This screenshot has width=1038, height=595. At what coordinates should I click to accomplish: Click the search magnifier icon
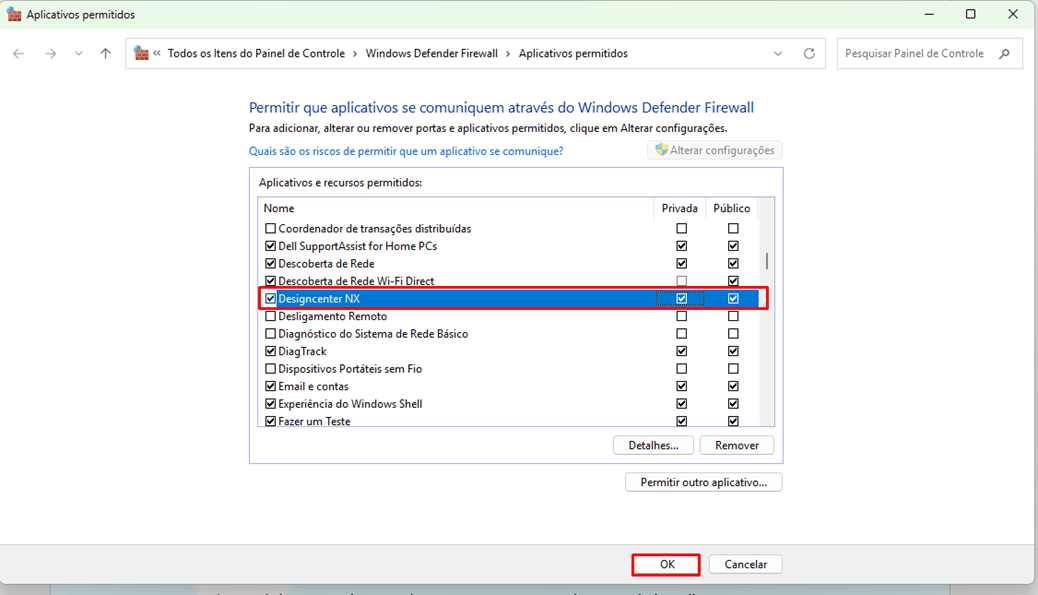pyautogui.click(x=1004, y=54)
